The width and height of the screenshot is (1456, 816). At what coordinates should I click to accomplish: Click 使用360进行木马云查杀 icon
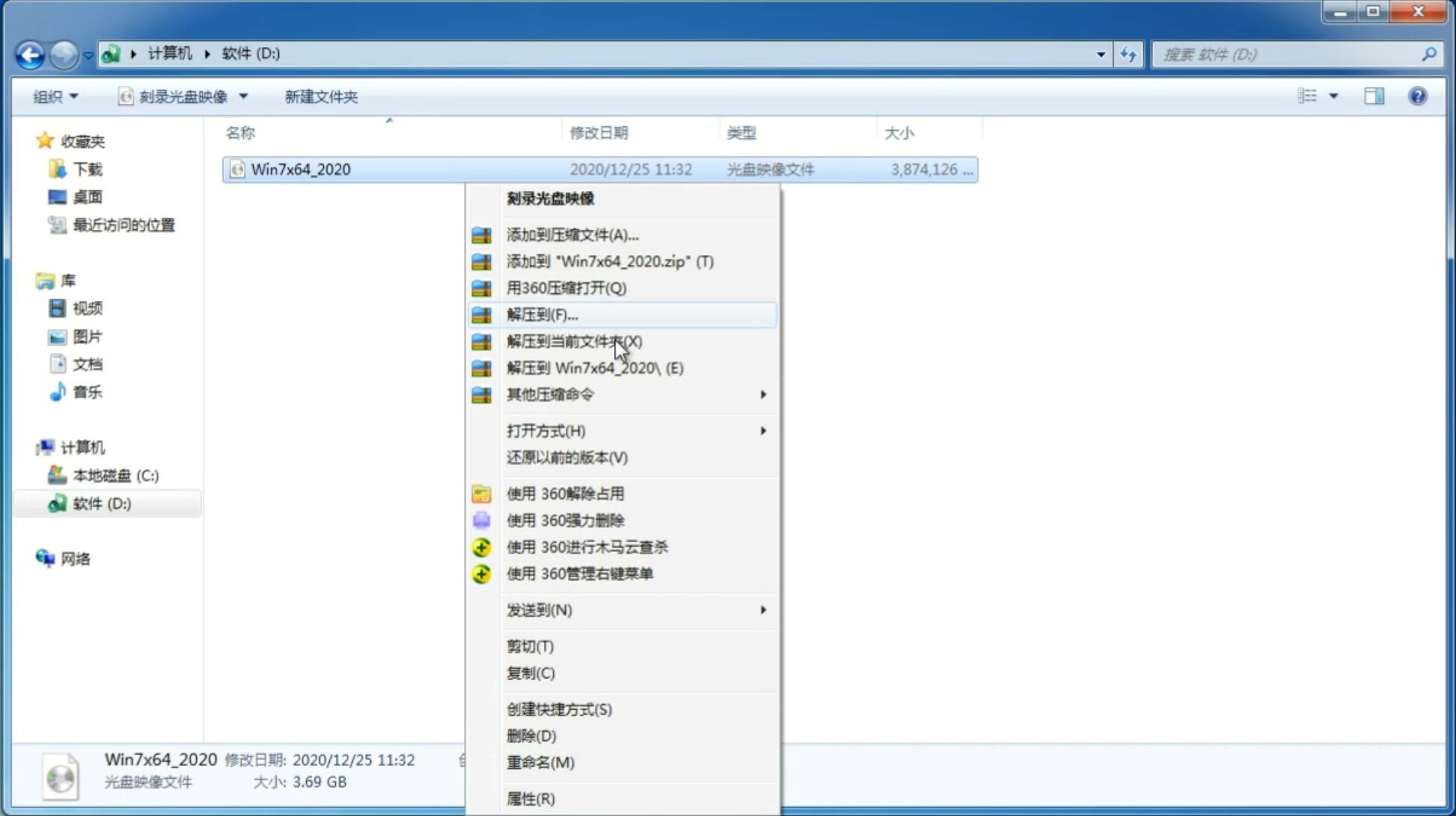point(481,547)
